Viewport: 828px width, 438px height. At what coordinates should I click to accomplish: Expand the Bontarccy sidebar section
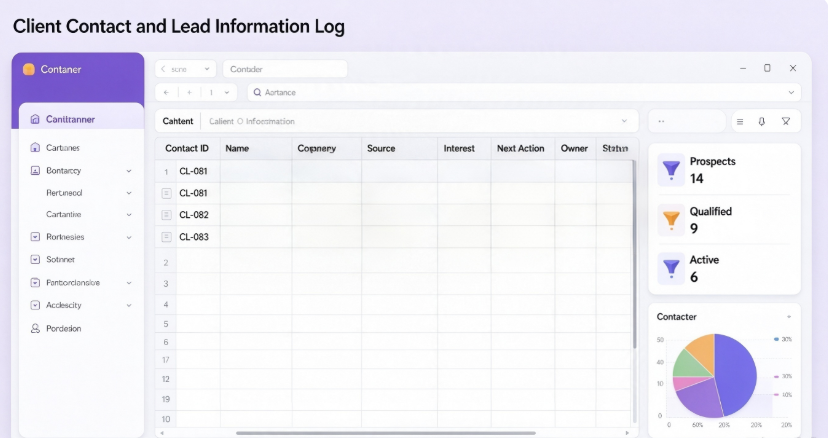point(129,171)
